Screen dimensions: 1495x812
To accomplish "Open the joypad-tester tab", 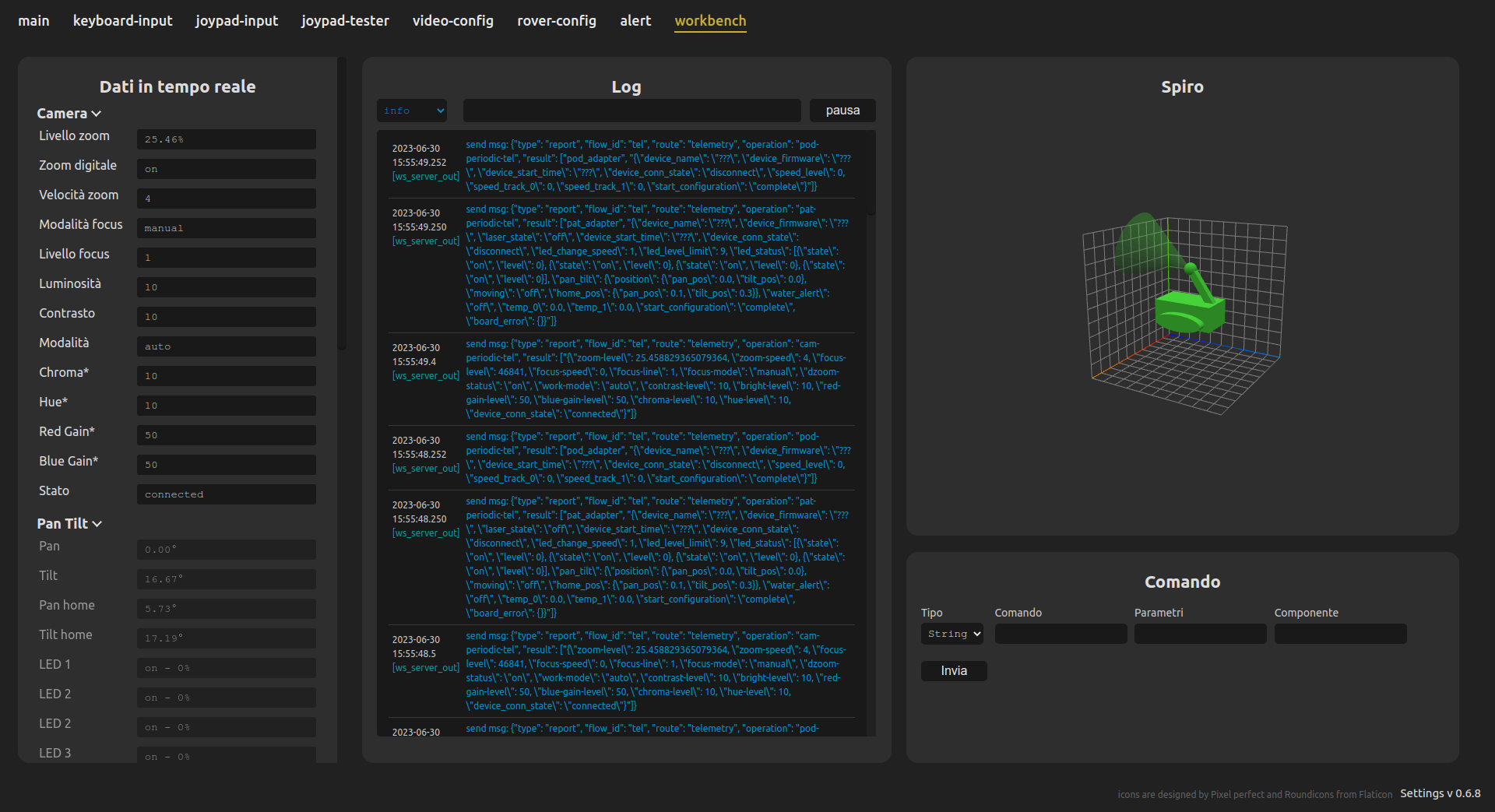I will coord(345,21).
